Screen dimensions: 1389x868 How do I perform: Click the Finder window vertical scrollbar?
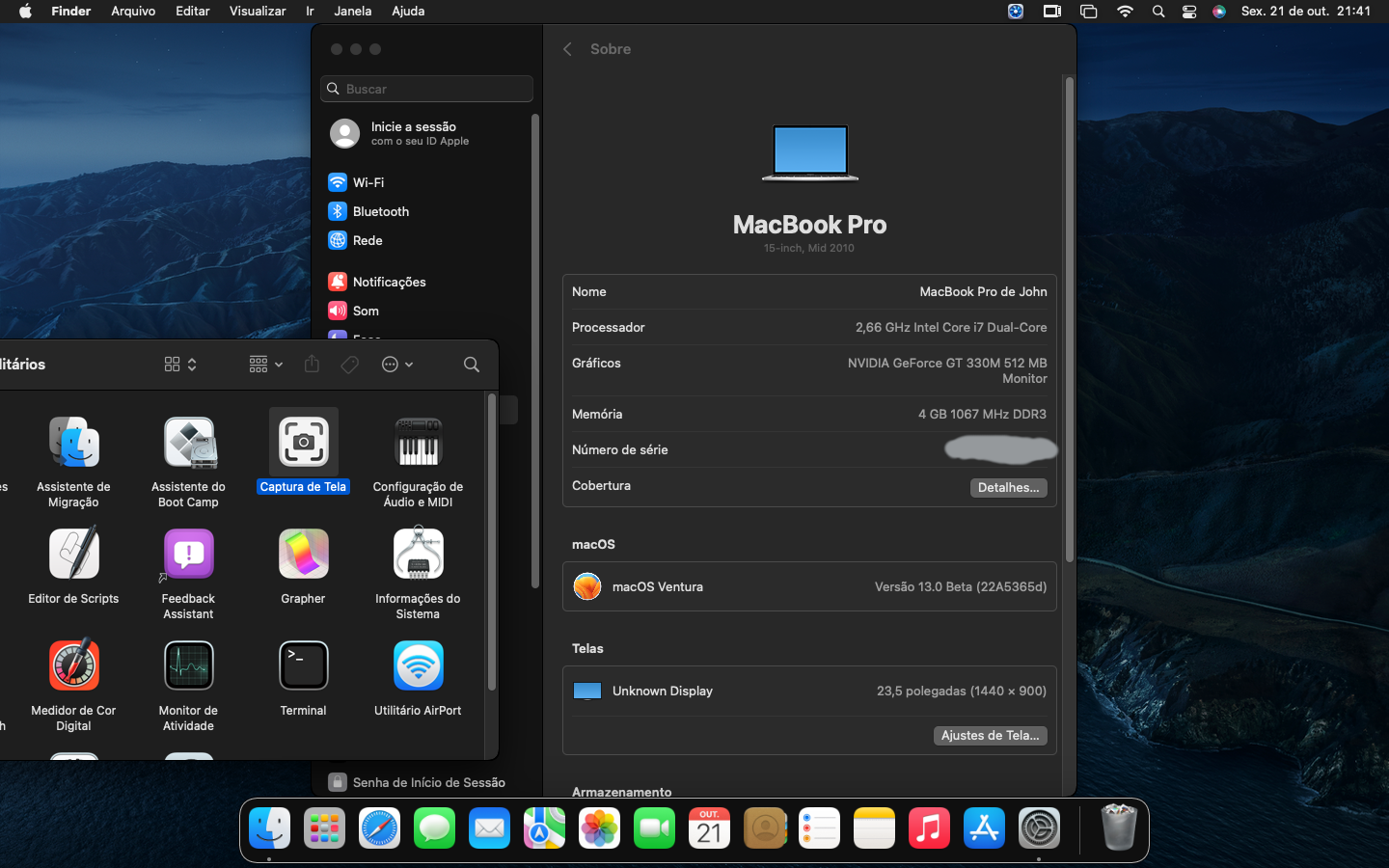tap(491, 542)
